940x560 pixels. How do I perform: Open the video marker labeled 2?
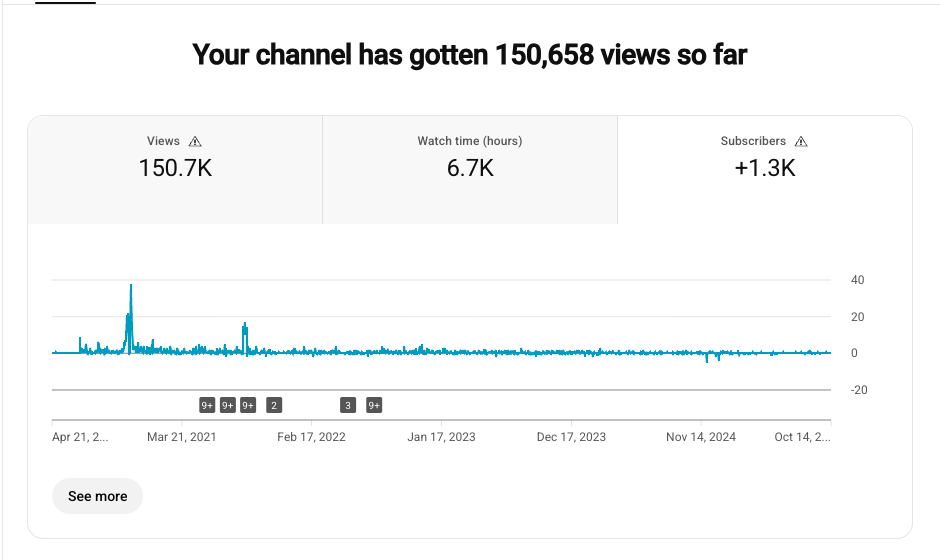(x=274, y=405)
